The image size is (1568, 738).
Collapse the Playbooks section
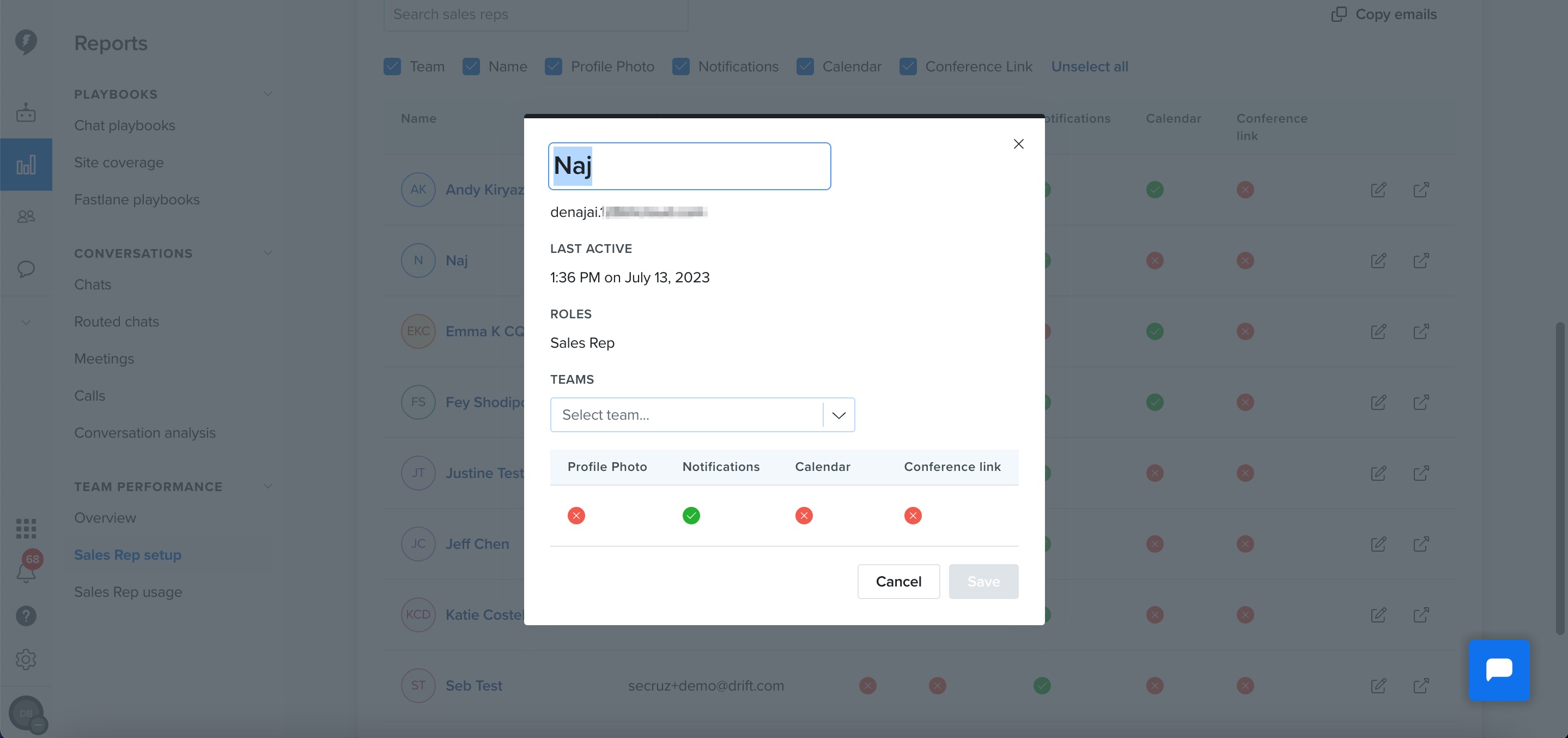tap(268, 94)
